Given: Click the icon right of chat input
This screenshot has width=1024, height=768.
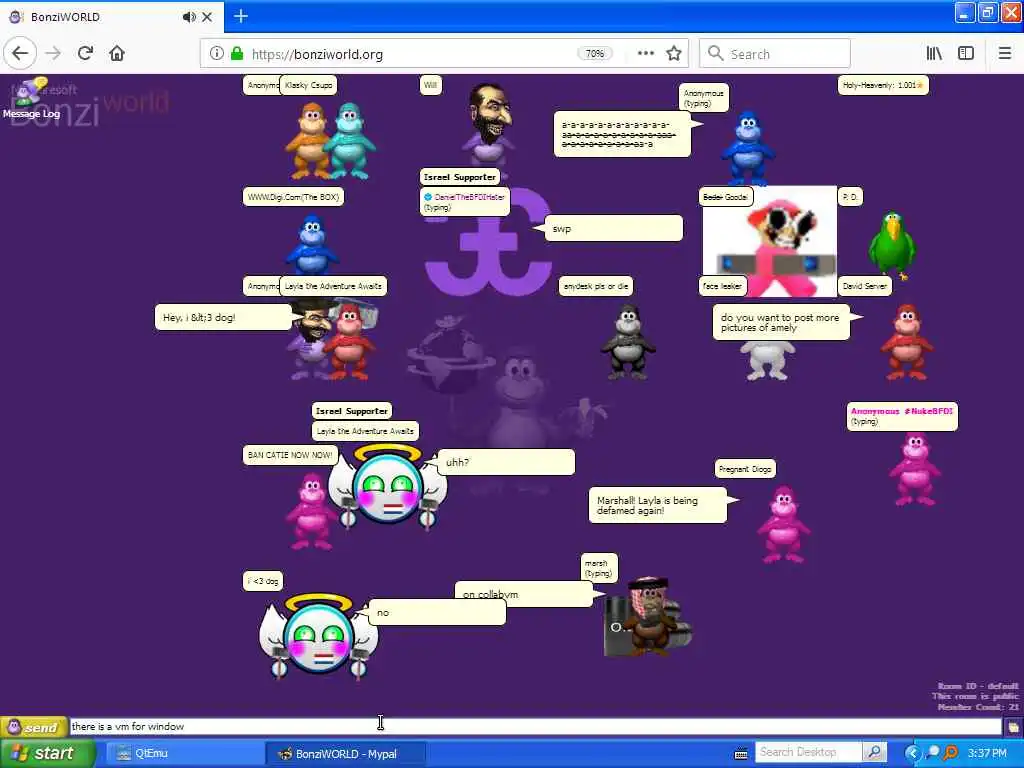Looking at the screenshot, I should (1013, 727).
